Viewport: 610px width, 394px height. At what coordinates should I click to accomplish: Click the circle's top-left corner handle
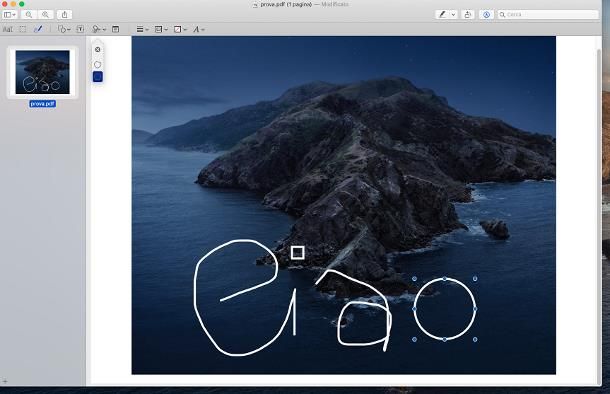tap(414, 278)
